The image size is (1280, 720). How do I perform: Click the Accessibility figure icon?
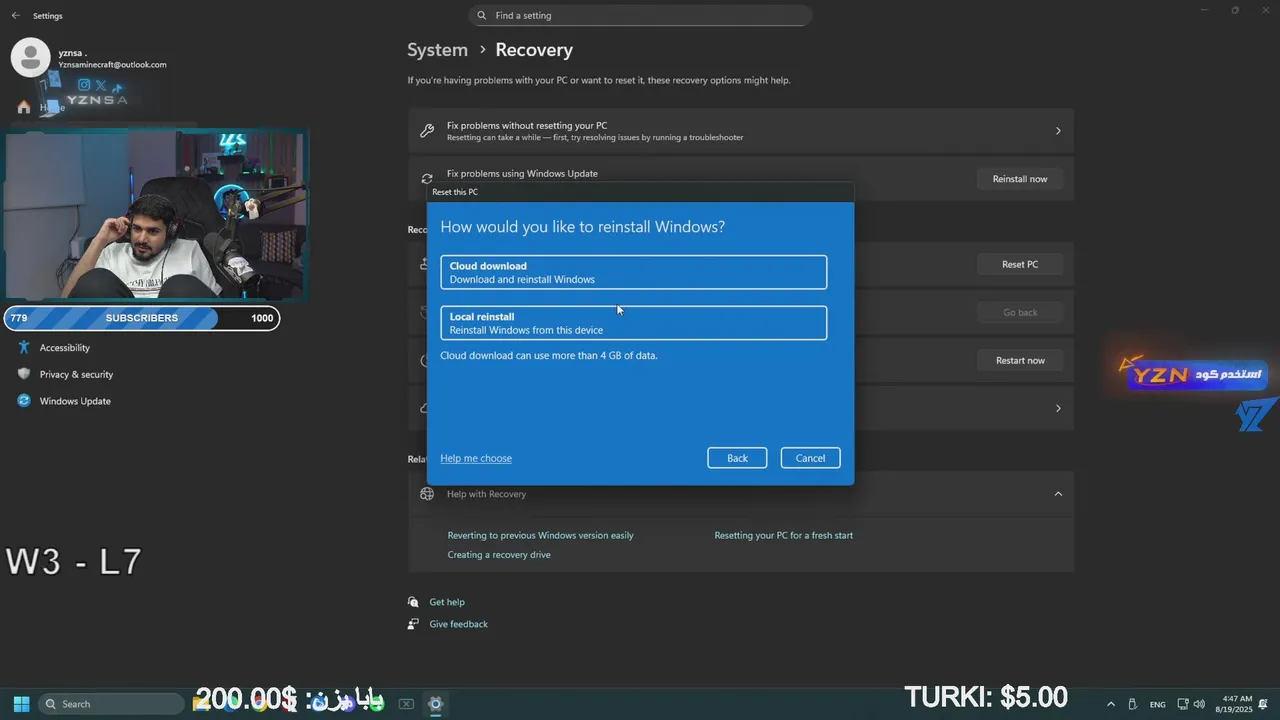(x=24, y=348)
